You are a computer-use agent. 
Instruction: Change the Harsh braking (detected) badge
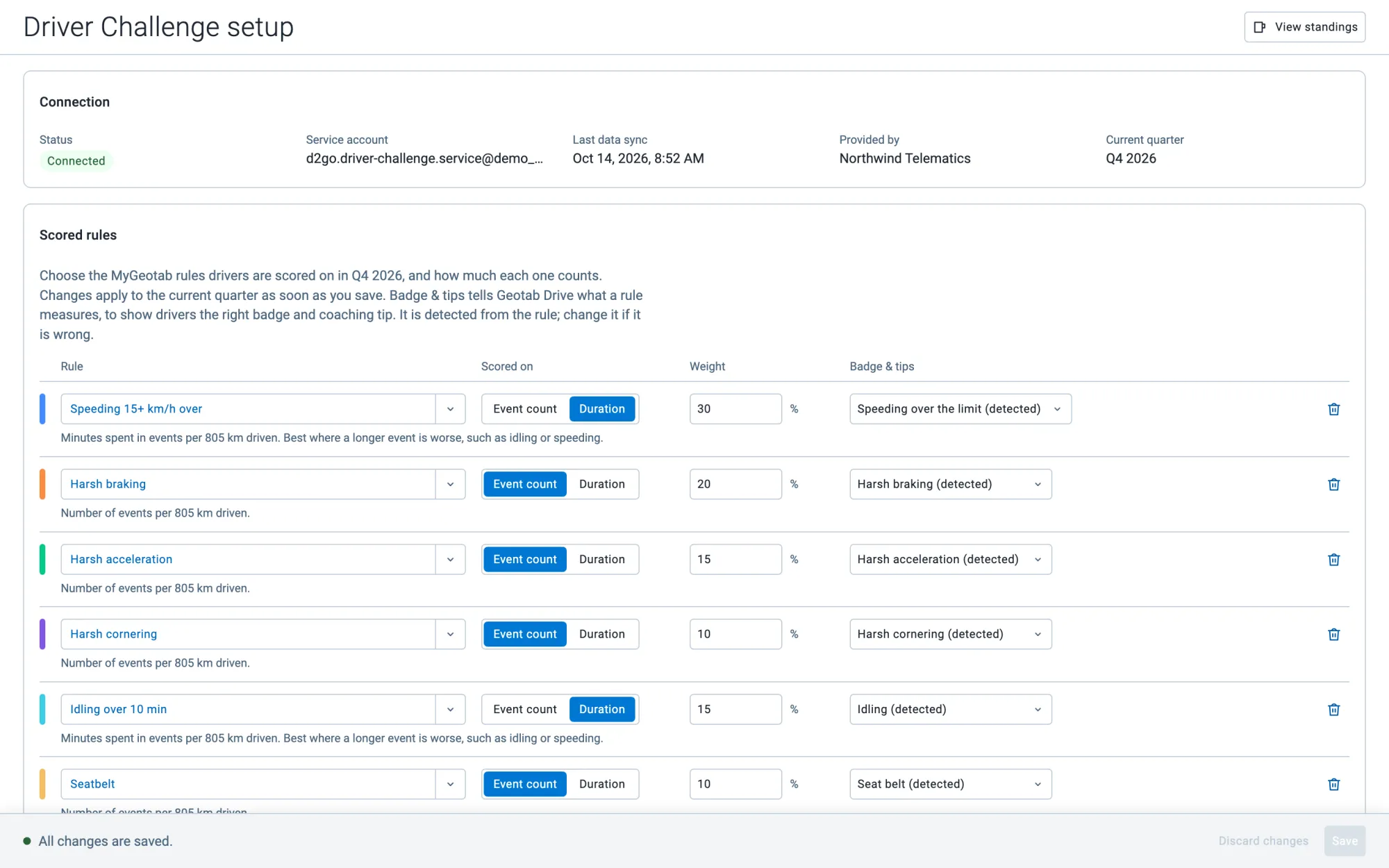click(x=951, y=484)
